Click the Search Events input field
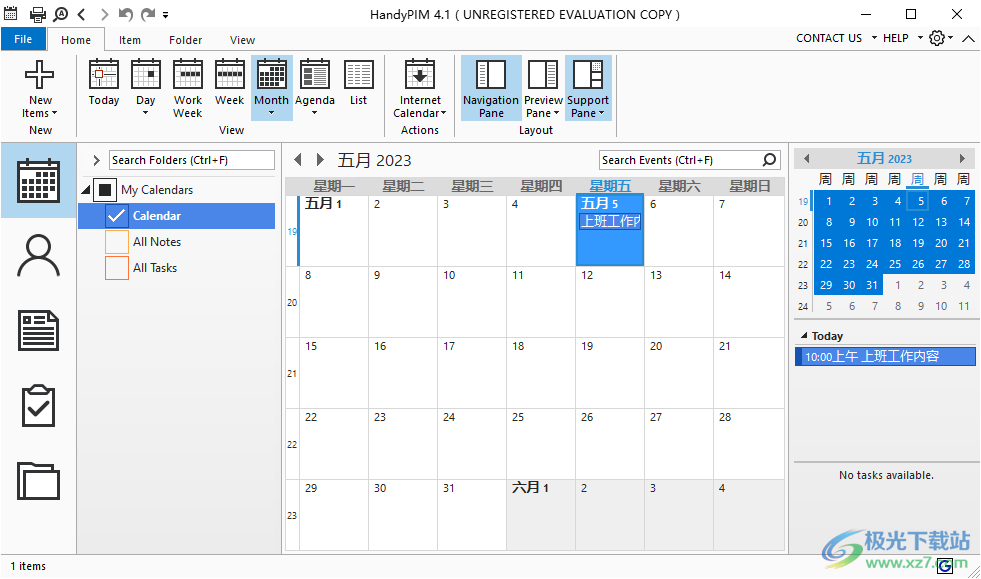The image size is (981, 579). tap(680, 160)
